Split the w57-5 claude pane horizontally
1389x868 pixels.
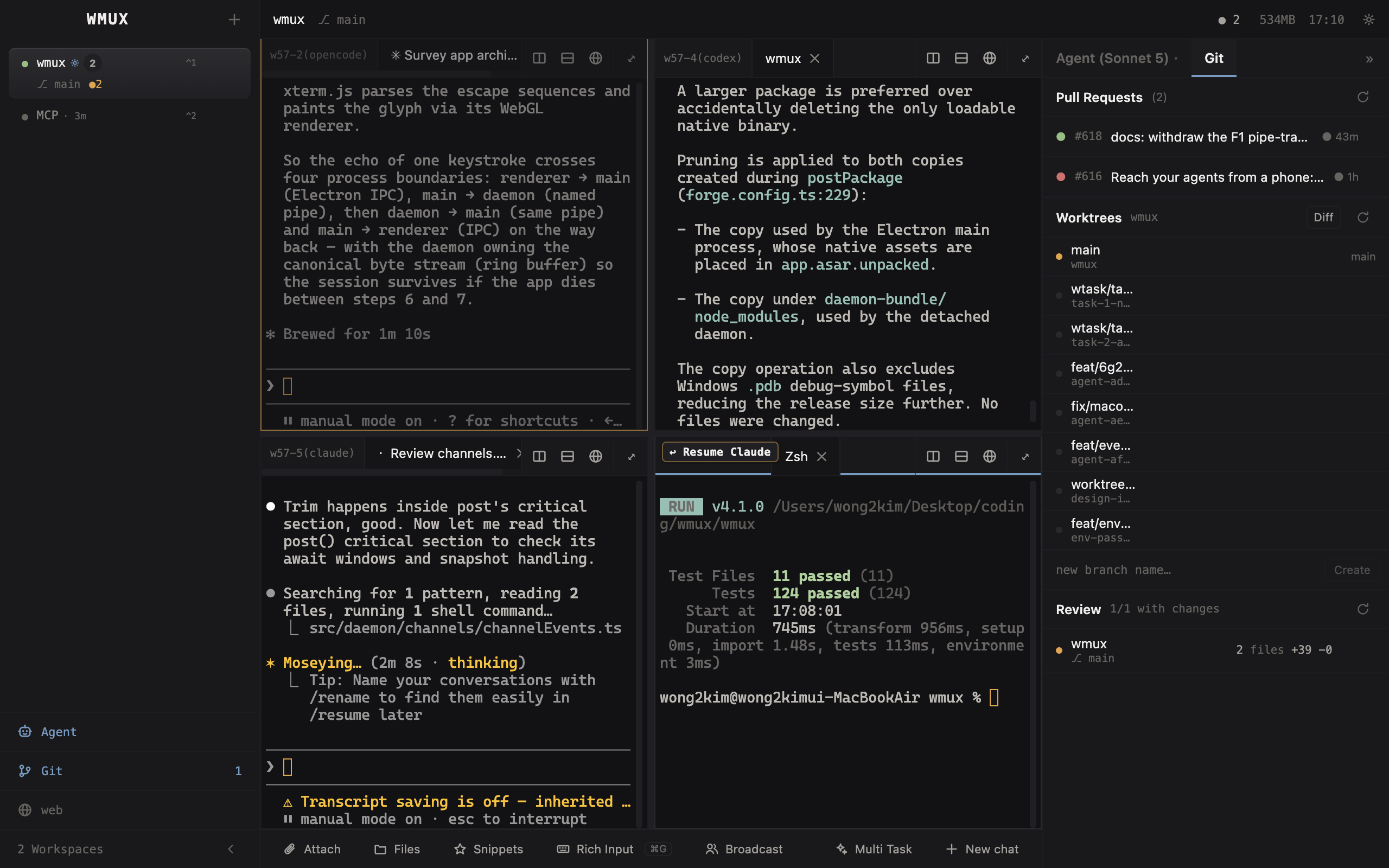[x=567, y=456]
